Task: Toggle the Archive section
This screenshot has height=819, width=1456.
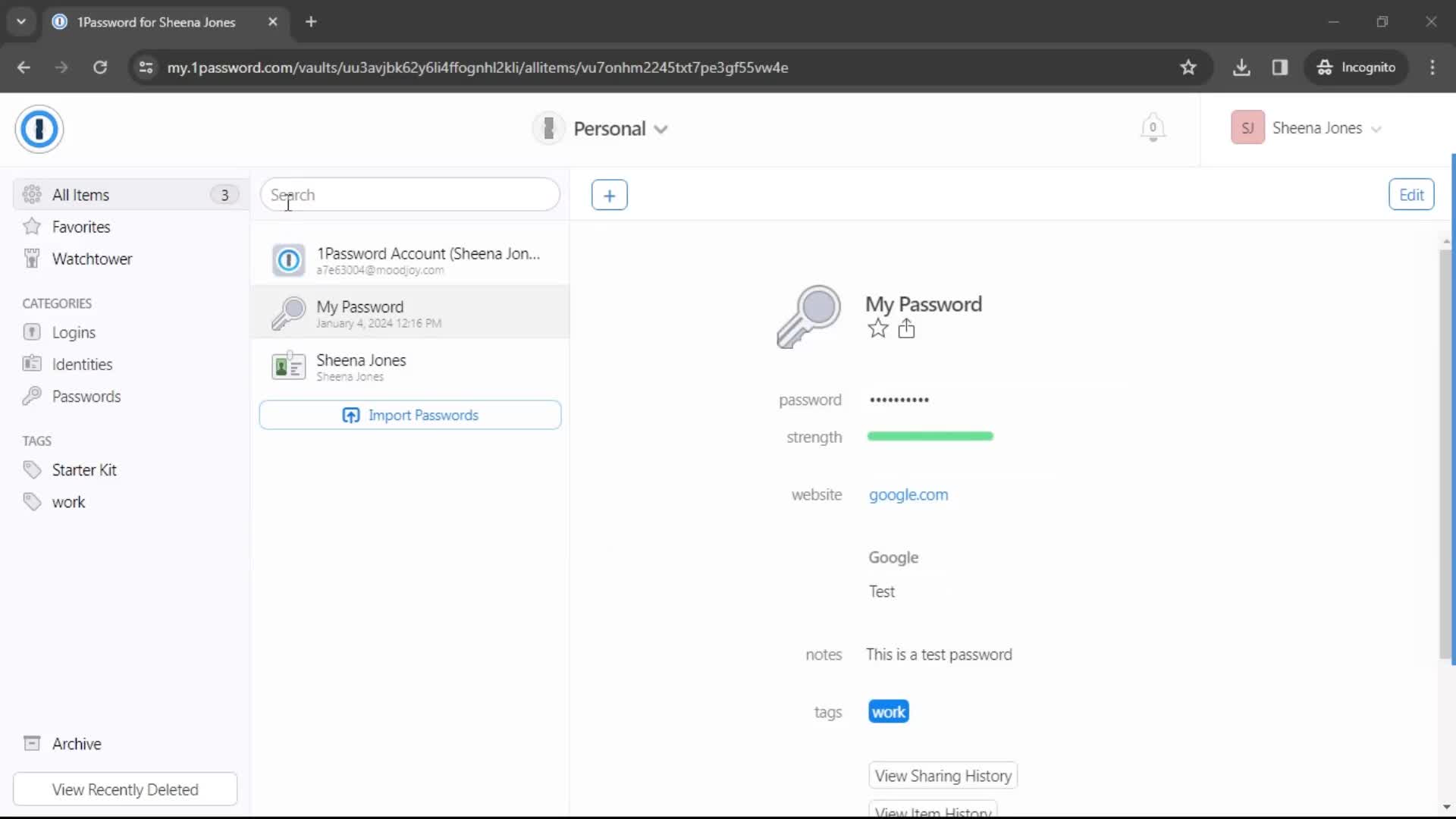Action: coord(77,743)
